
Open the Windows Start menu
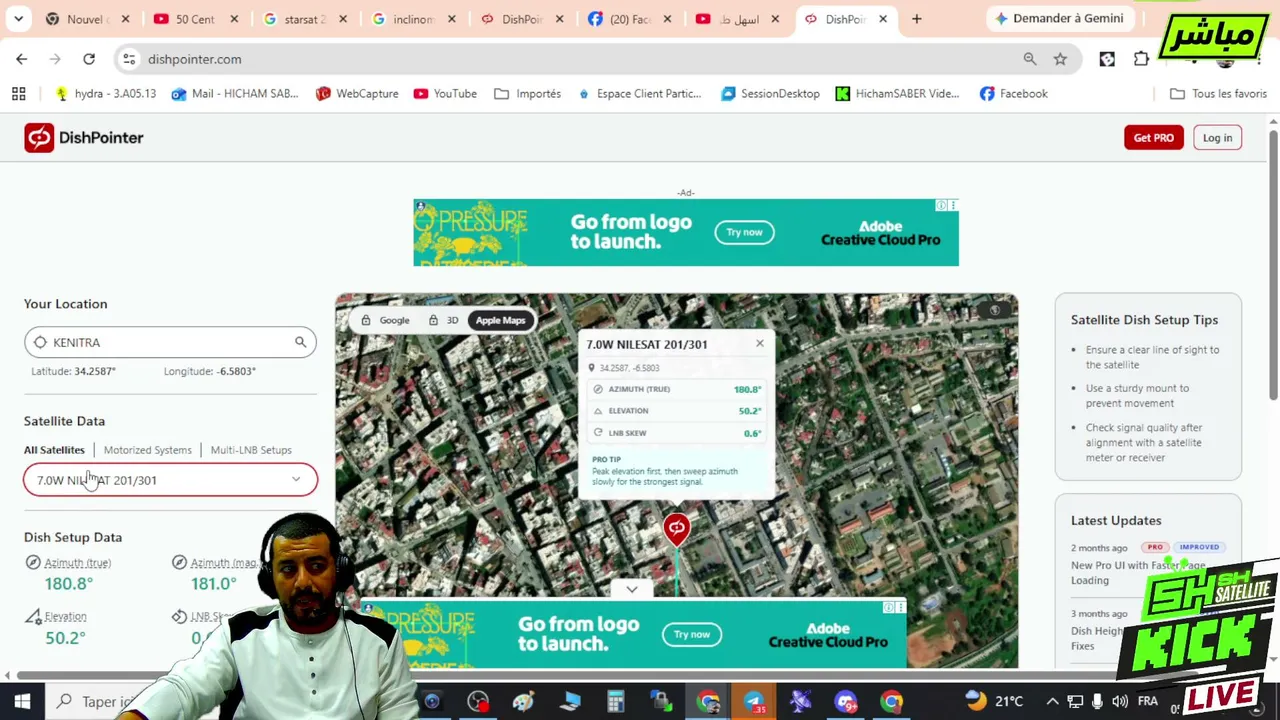[22, 701]
